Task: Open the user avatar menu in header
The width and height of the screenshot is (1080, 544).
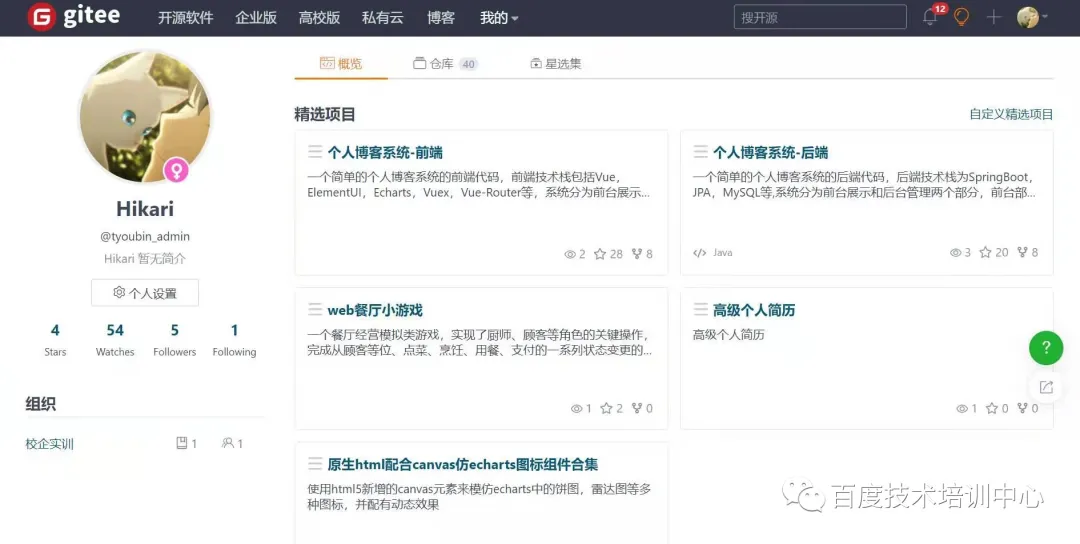Action: (1032, 17)
